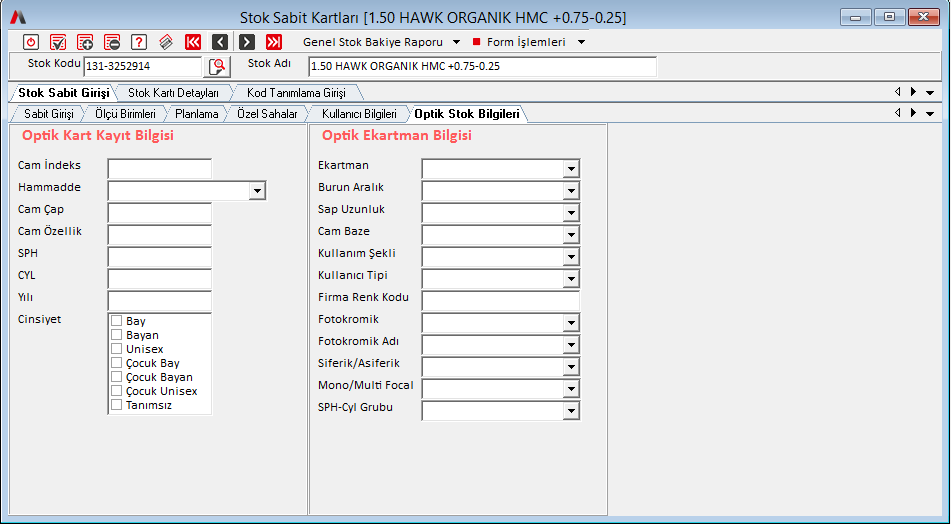Select the Çocuk Unisex checkbox

tap(116, 391)
